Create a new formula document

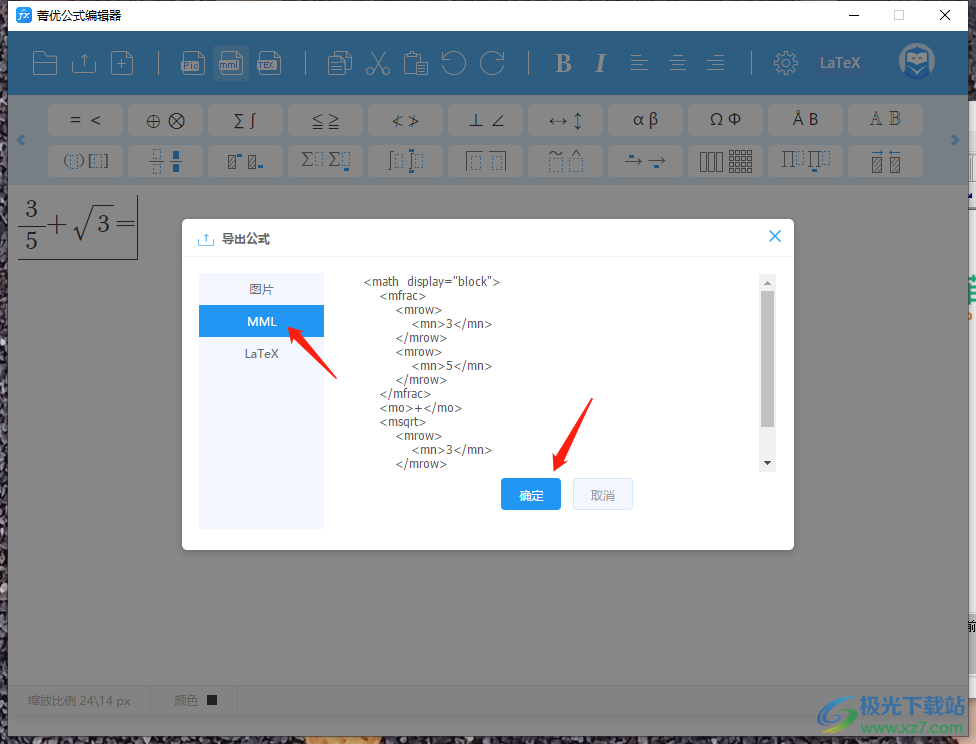click(x=122, y=63)
